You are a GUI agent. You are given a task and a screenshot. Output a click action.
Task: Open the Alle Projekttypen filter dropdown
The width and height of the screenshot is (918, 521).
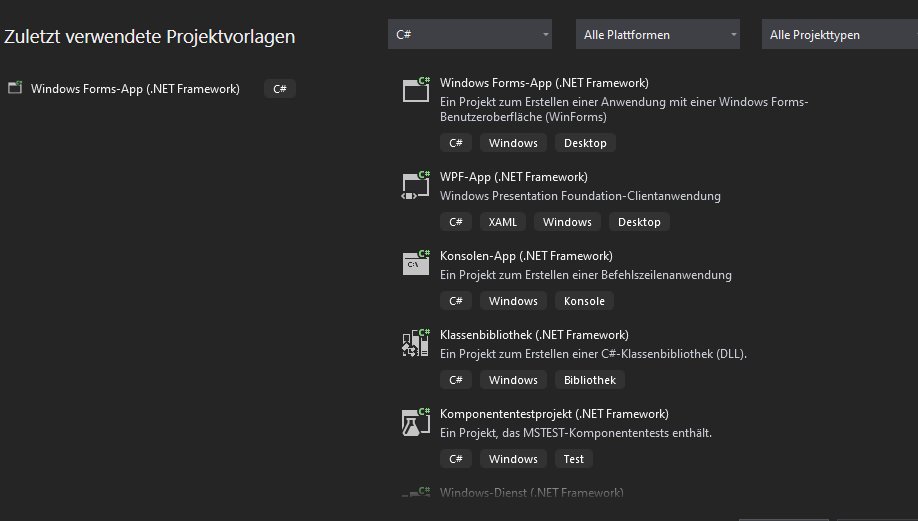click(x=840, y=35)
